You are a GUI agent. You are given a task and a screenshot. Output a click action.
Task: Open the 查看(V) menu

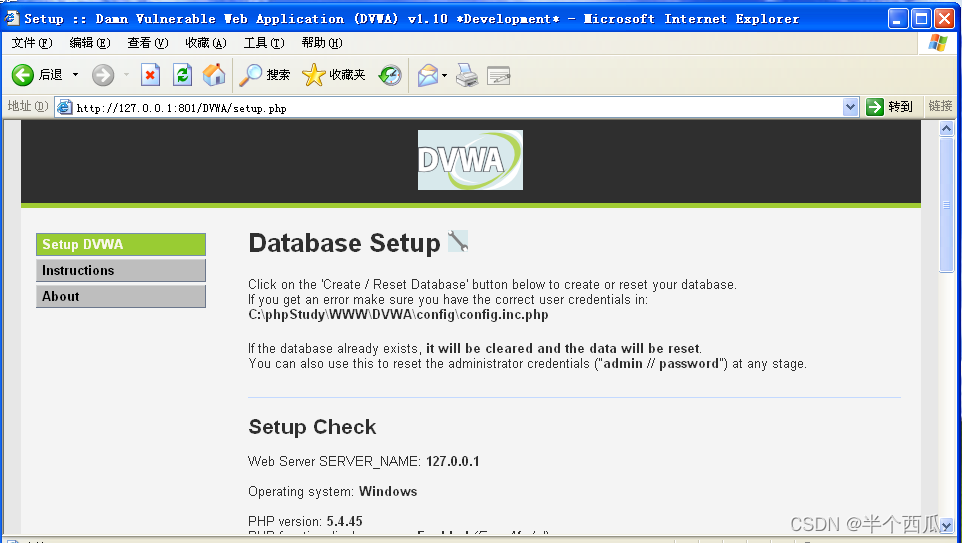(x=147, y=43)
